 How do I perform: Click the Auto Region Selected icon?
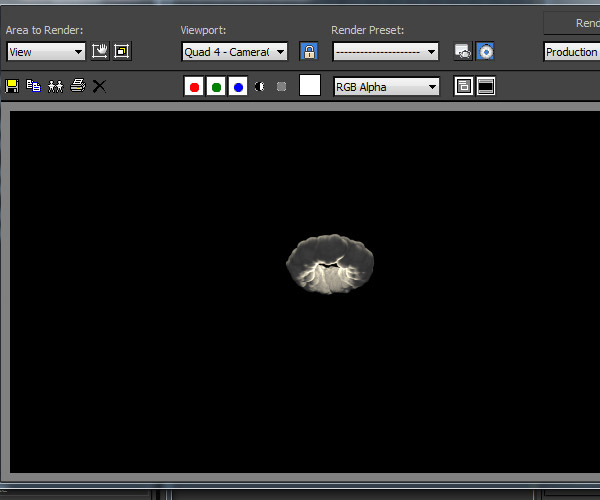(x=122, y=51)
